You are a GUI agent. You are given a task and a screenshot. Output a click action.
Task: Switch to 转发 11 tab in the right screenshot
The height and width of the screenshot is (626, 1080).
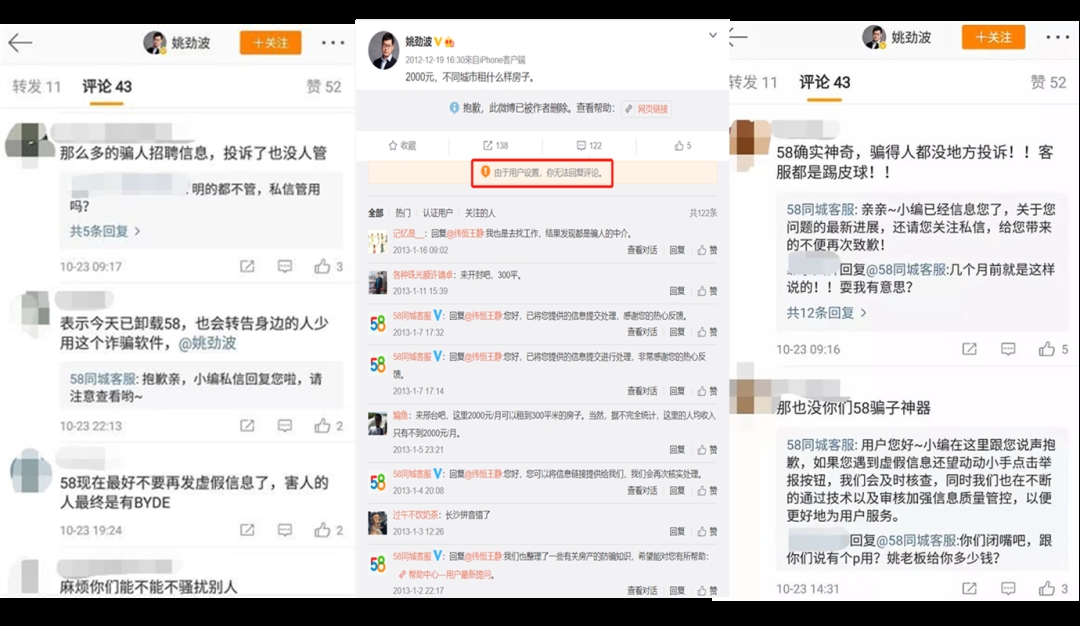[x=753, y=83]
